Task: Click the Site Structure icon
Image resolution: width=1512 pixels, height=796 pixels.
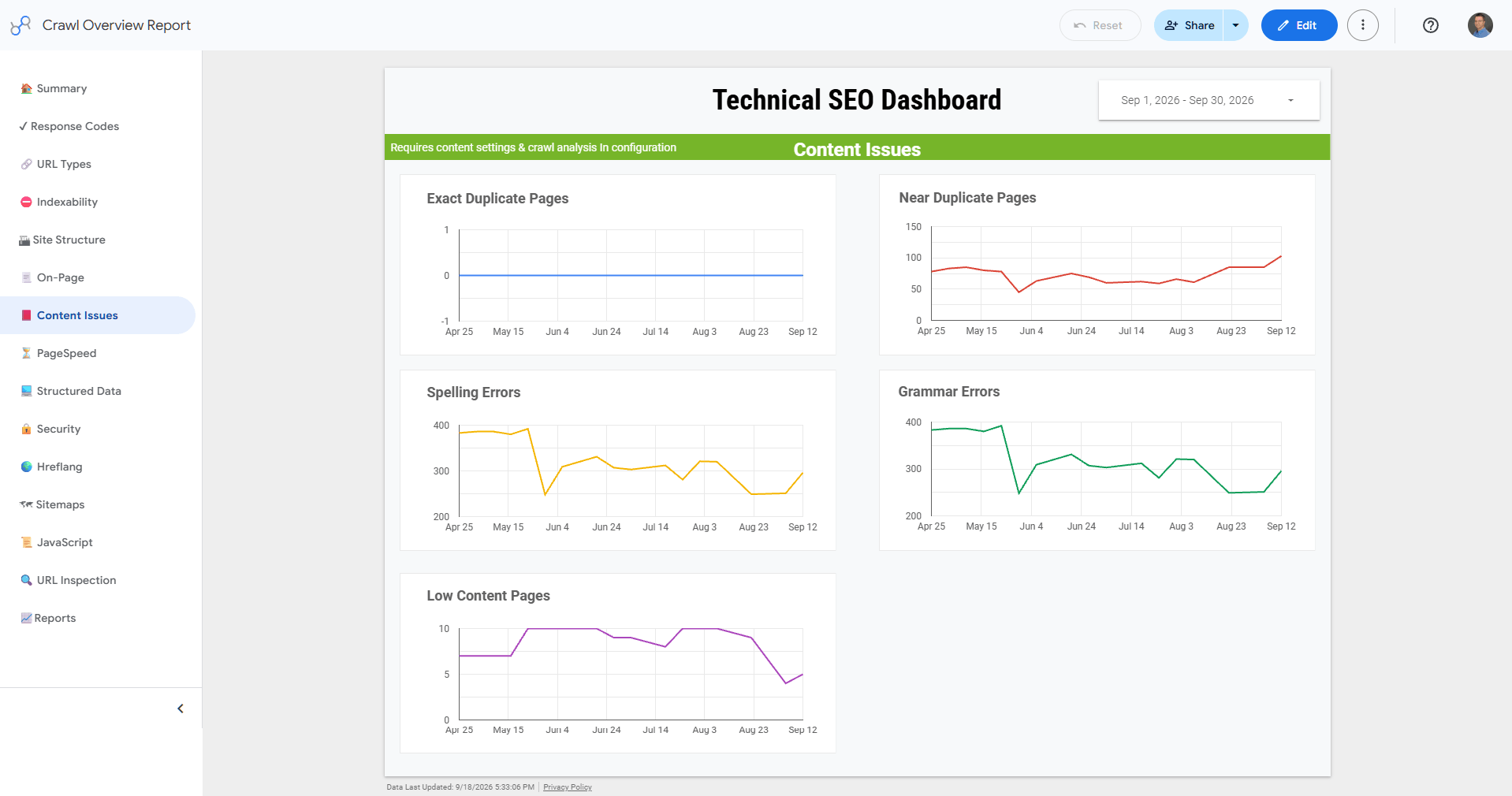Action: (x=24, y=240)
